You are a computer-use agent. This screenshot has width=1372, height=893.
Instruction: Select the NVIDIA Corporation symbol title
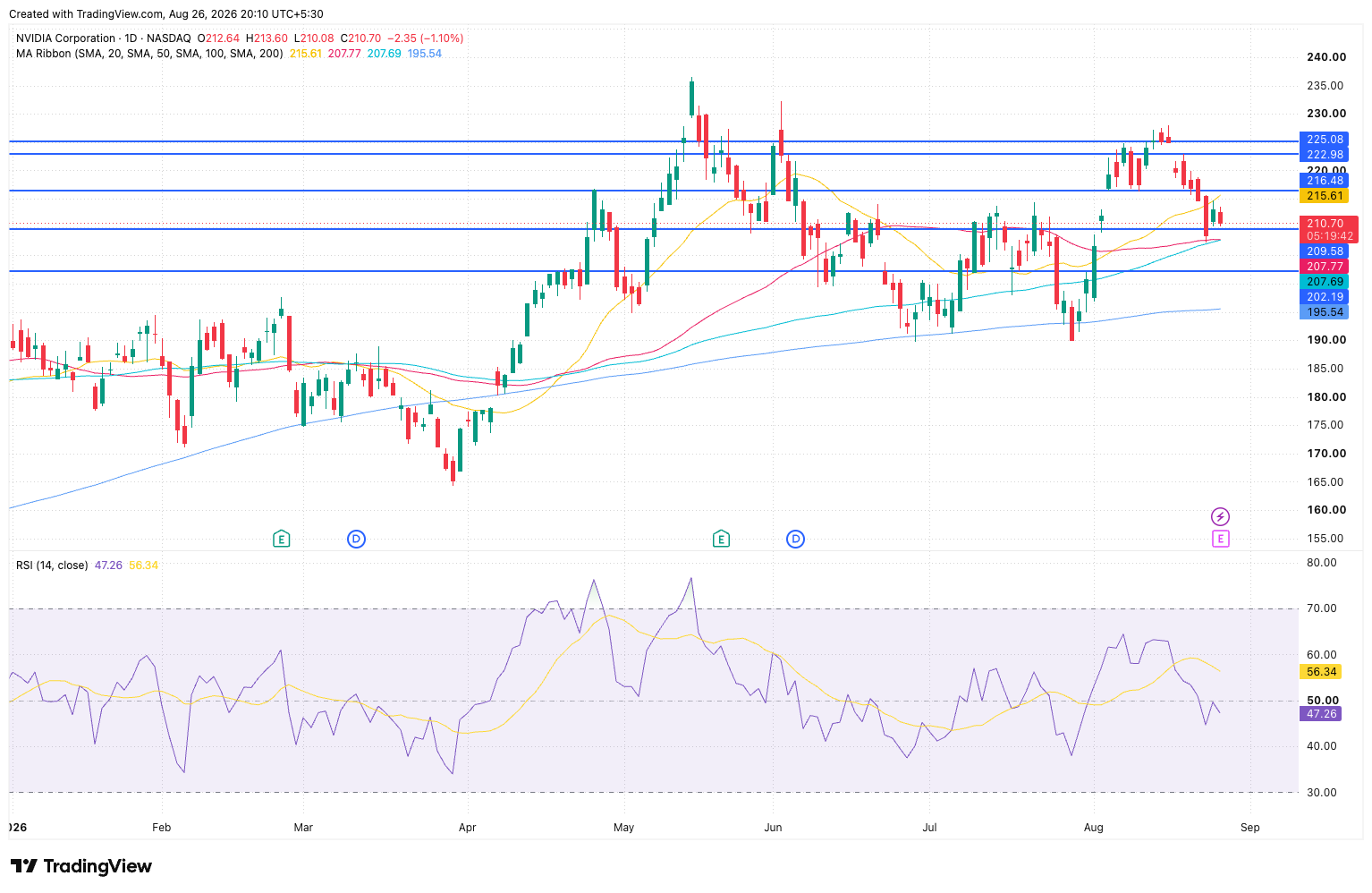click(x=66, y=38)
